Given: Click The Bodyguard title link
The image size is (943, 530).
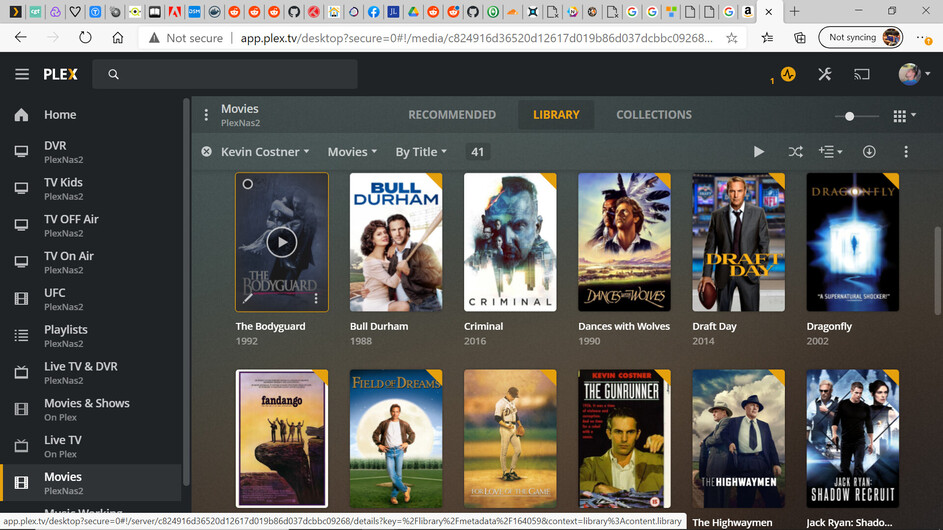Looking at the screenshot, I should click(271, 326).
